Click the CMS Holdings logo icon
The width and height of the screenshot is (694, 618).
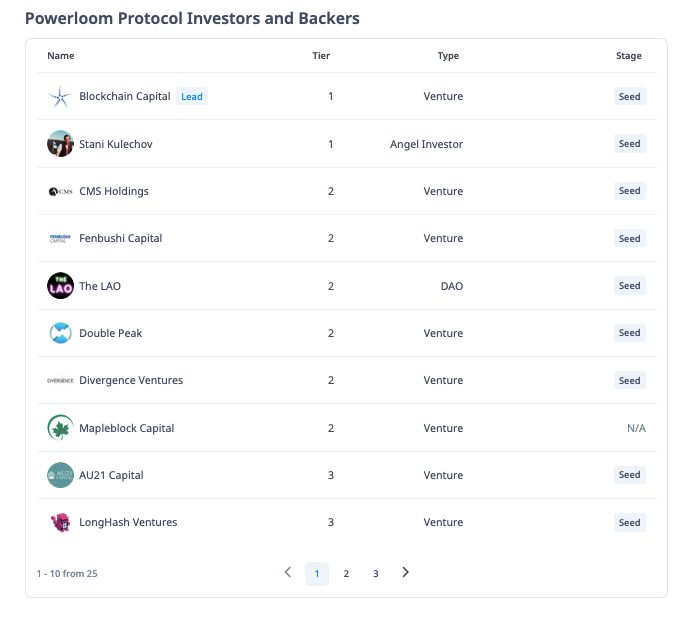60,191
